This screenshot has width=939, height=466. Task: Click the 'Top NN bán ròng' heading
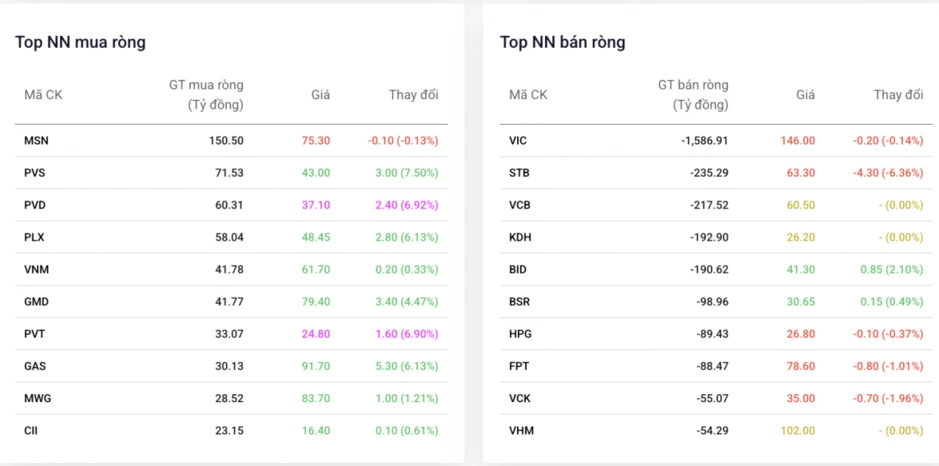(562, 43)
